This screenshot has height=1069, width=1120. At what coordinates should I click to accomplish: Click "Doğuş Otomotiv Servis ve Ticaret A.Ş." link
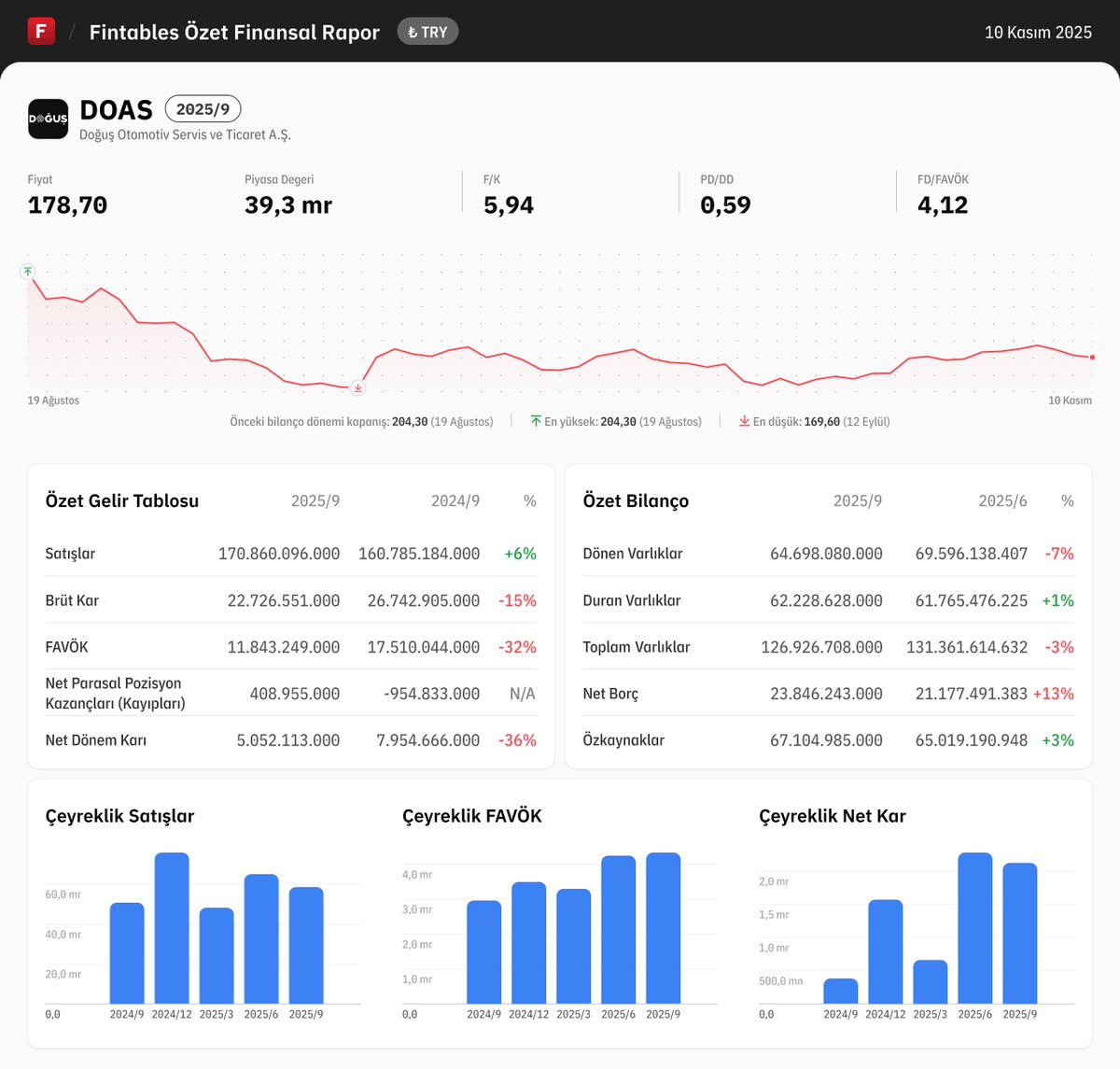(185, 134)
